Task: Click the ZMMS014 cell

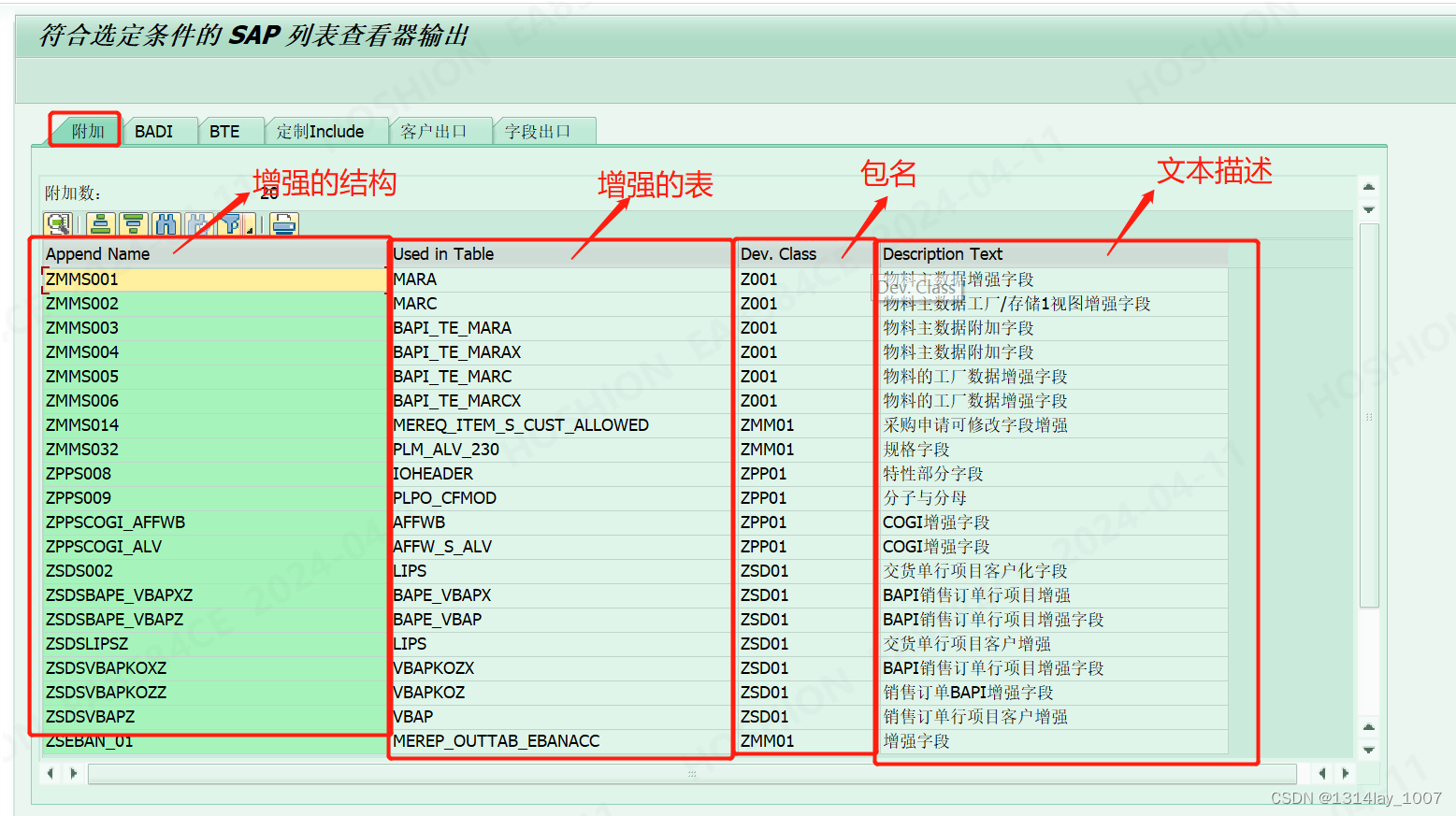Action: (214, 425)
